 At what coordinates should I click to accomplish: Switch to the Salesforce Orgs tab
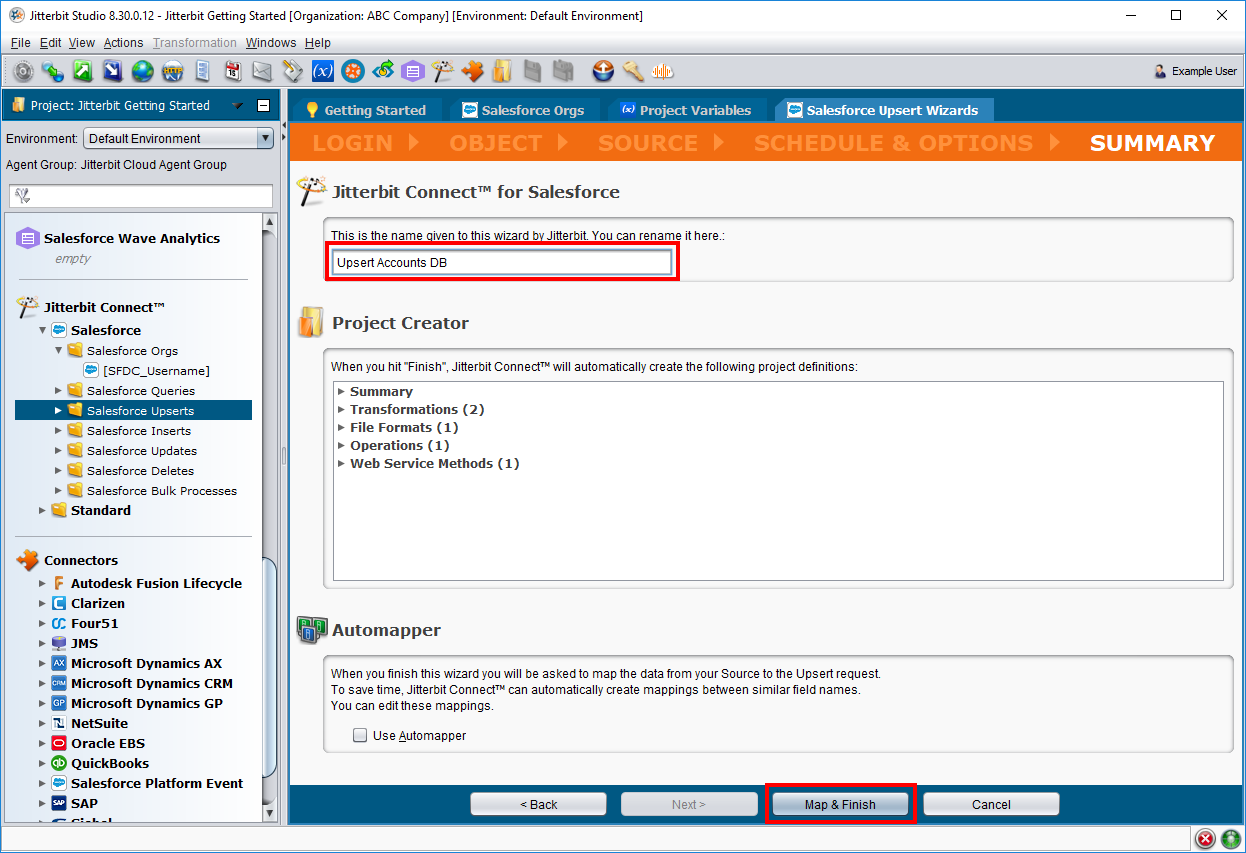click(523, 110)
